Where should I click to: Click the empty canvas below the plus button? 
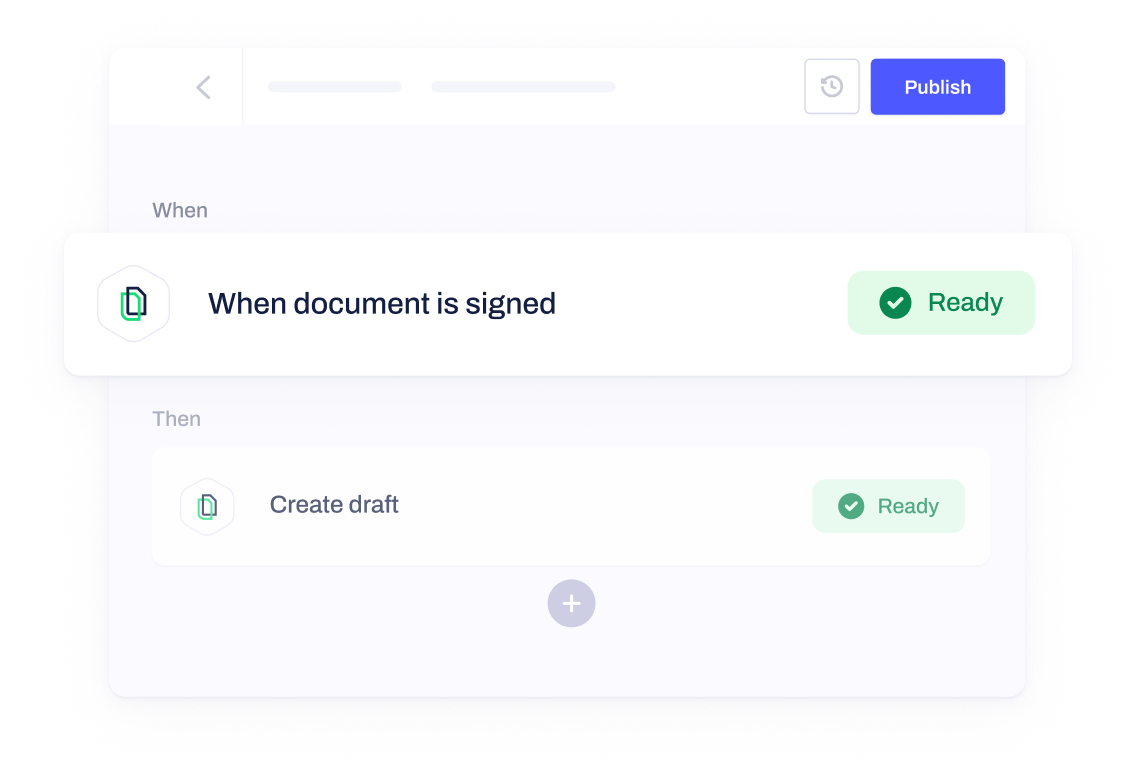[x=571, y=661]
